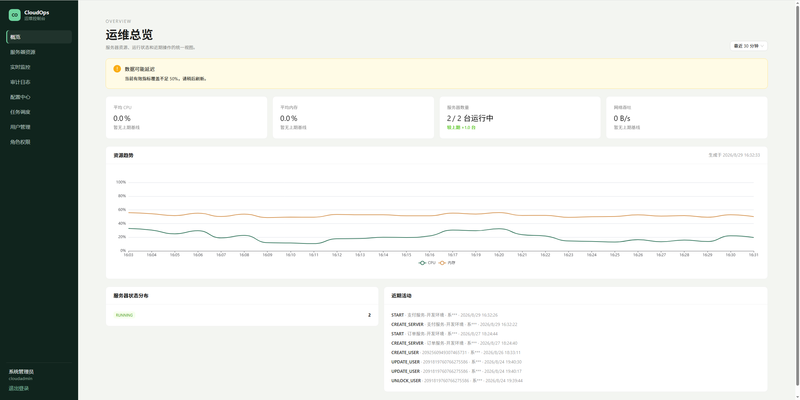The image size is (800, 400).
Task: Click the 网络吞吐 stat card
Action: (687, 117)
